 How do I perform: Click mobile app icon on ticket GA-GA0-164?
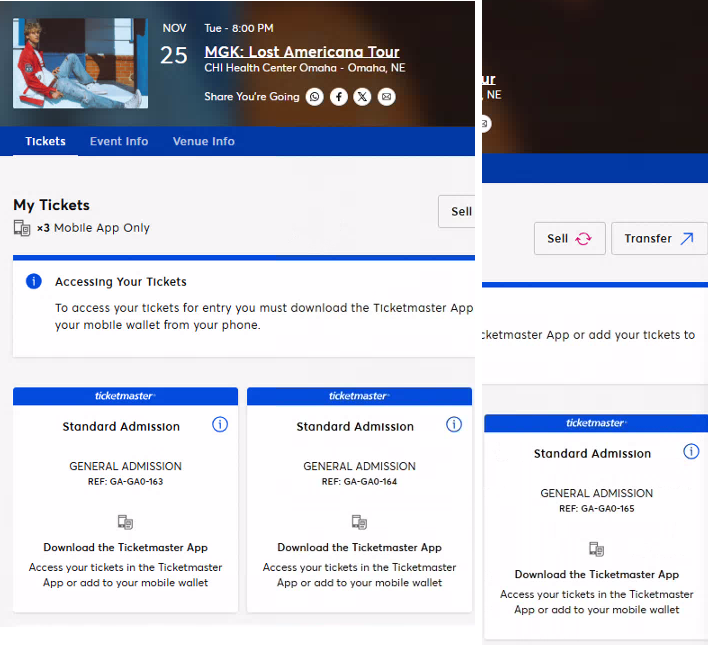click(x=359, y=522)
